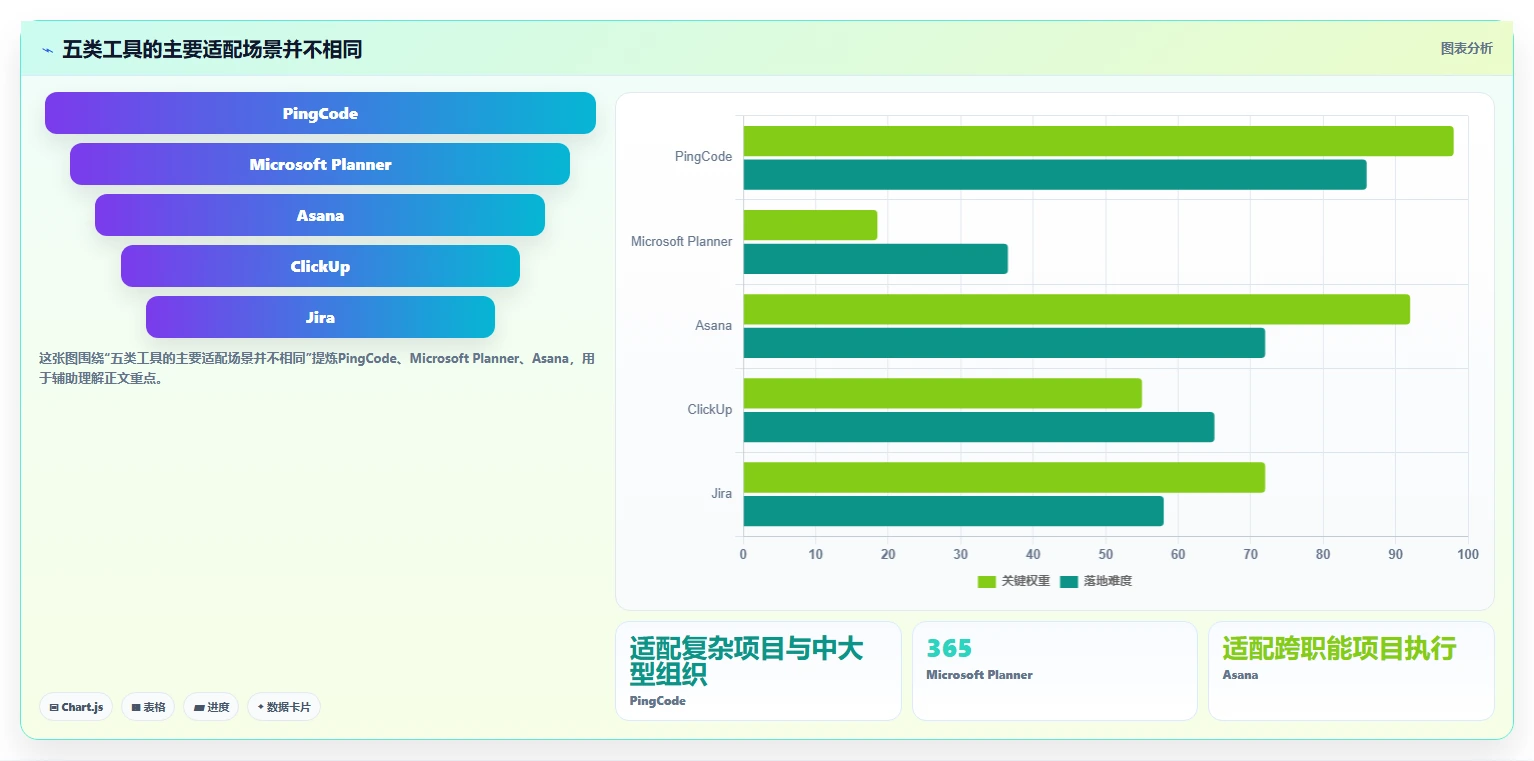Click the small blue icon beside the heading
Screen dimensions: 1534x761
[47, 50]
